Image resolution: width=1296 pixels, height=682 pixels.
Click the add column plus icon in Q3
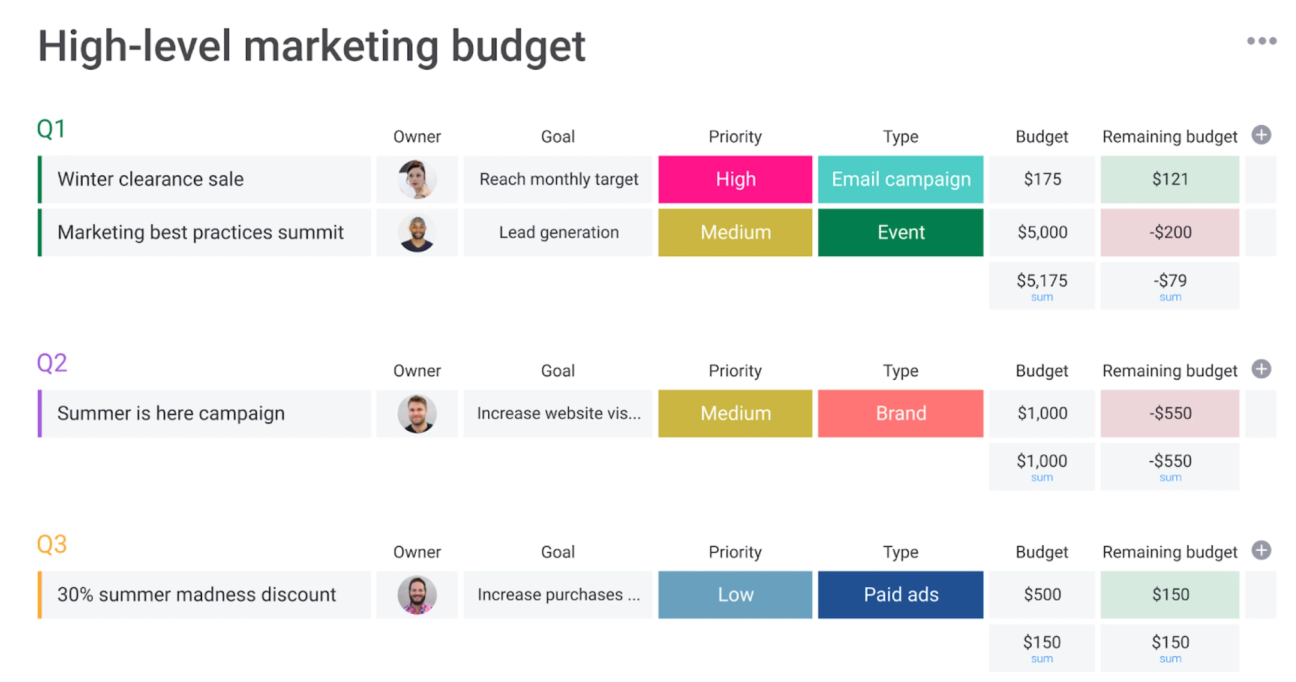point(1261,551)
